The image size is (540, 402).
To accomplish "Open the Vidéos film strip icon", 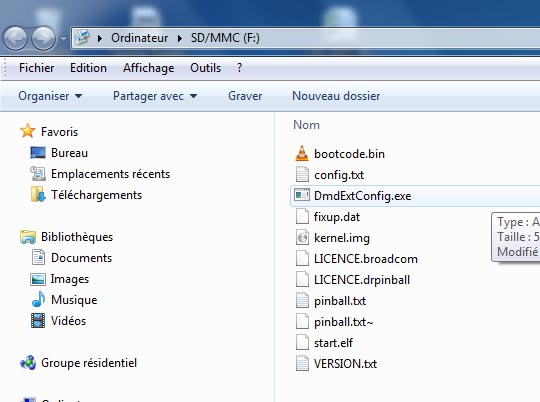I will pyautogui.click(x=38, y=321).
